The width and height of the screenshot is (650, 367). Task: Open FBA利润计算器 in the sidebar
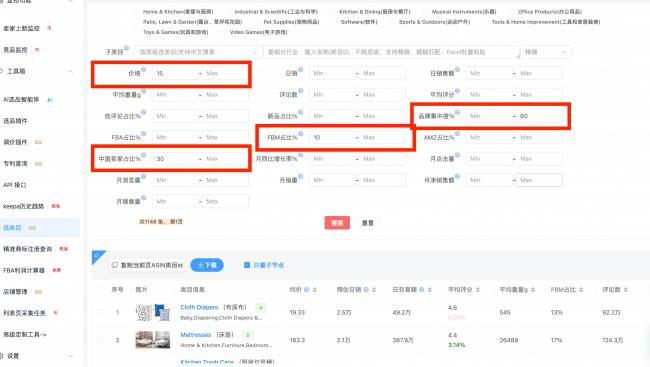(24, 270)
